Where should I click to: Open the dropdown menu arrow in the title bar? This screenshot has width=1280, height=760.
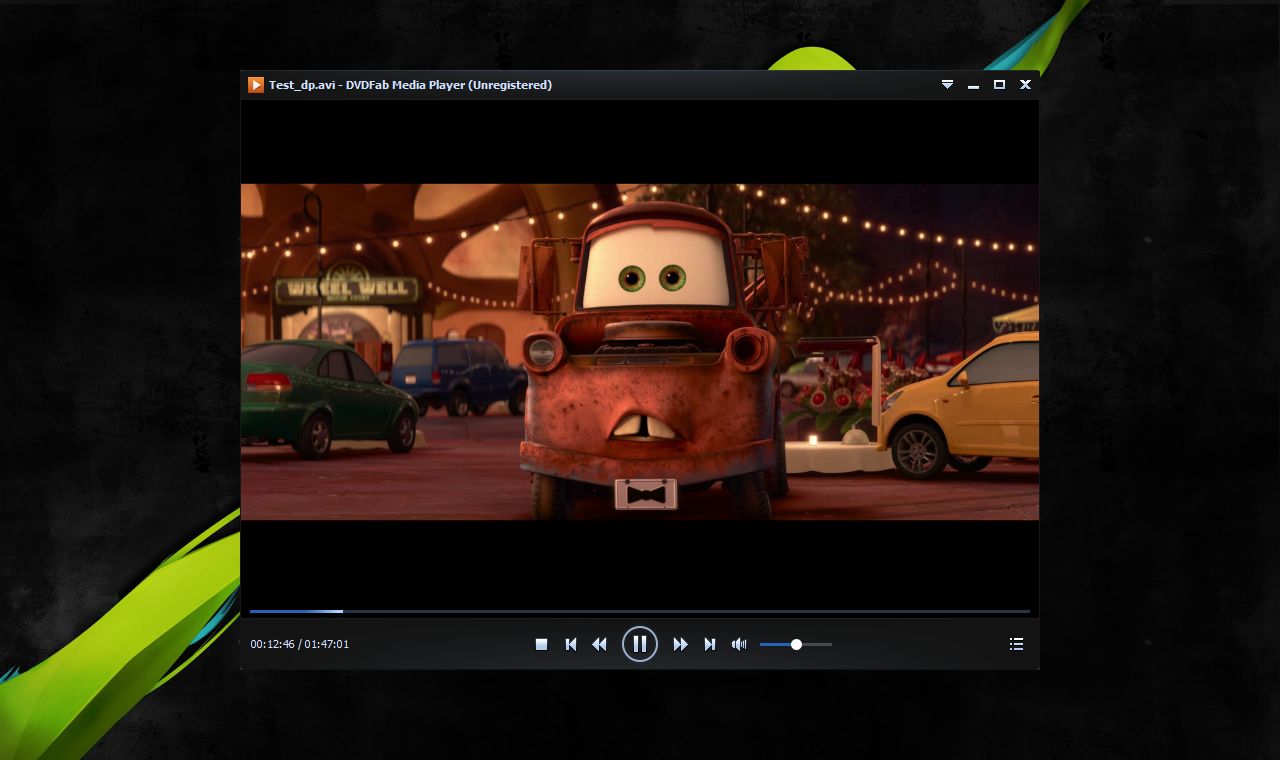(947, 85)
